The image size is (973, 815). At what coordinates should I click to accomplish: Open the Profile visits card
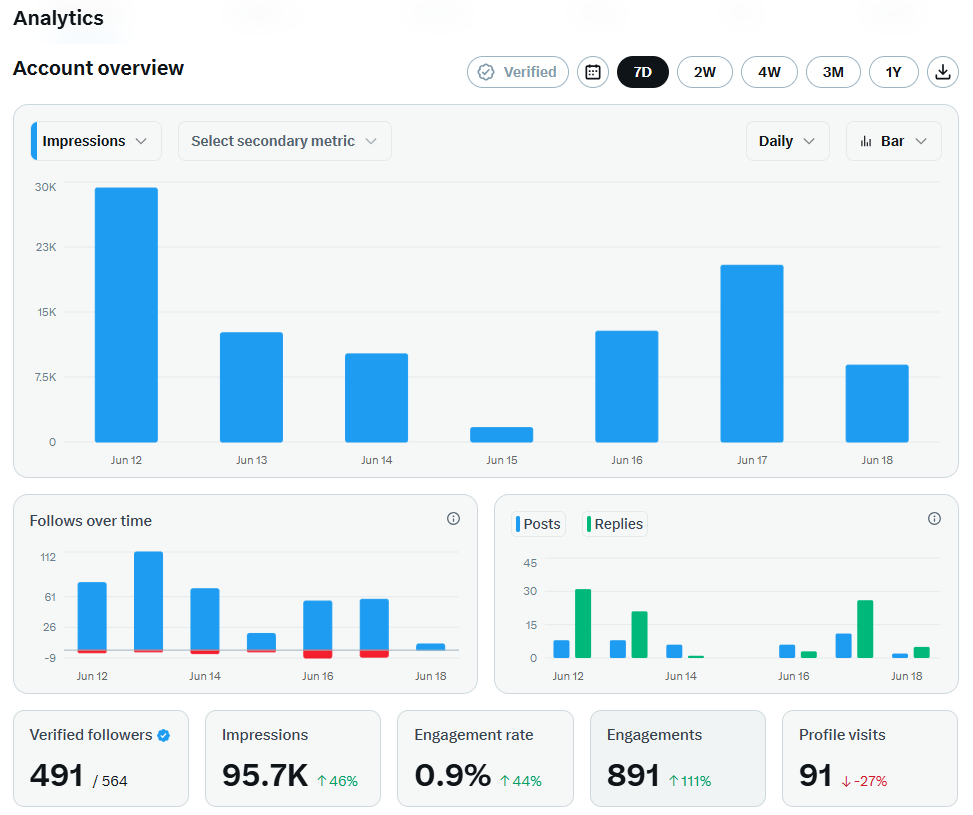(x=870, y=759)
